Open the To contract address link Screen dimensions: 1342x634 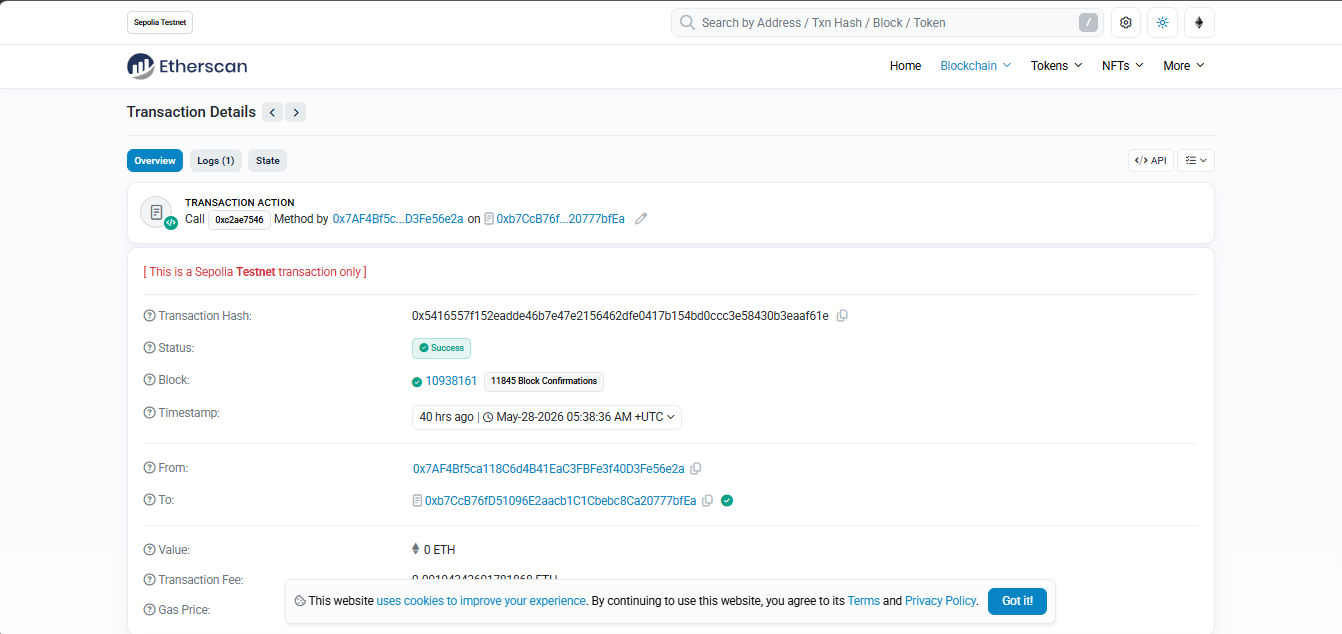[560, 500]
